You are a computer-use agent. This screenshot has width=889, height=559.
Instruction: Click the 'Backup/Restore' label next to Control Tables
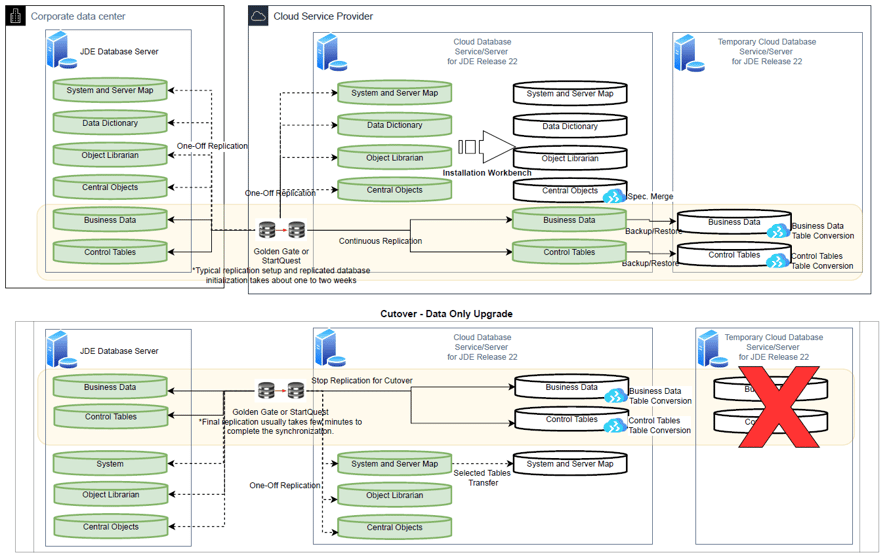(650, 264)
